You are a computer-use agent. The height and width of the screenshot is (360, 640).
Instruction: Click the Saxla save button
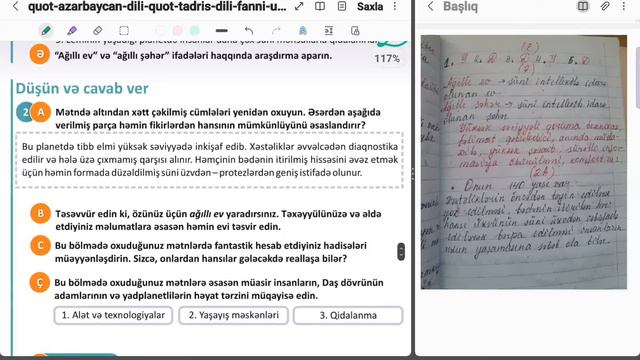370,7
